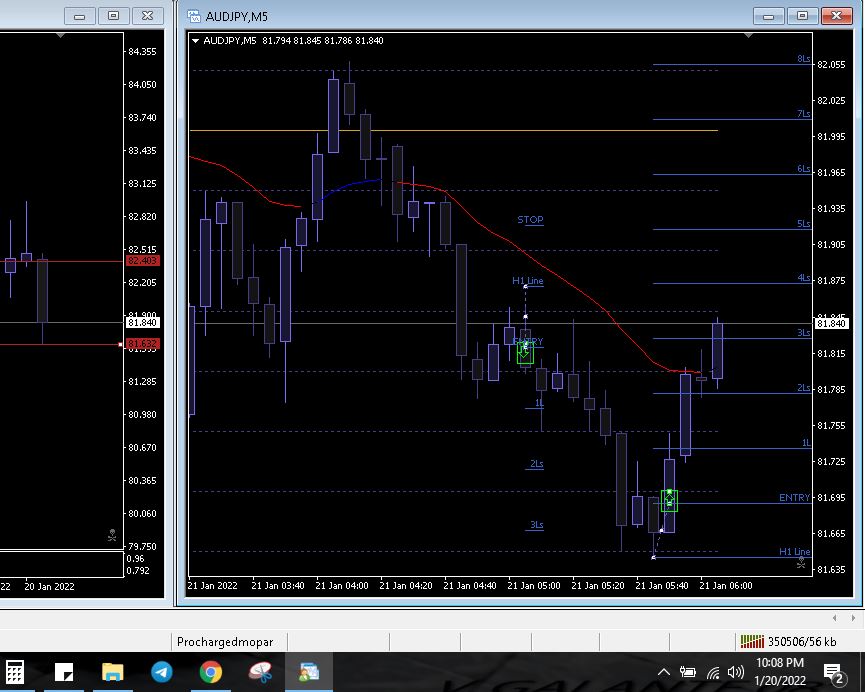This screenshot has height=692, width=865.
Task: Open Calculator from the taskbar
Action: pos(15,672)
